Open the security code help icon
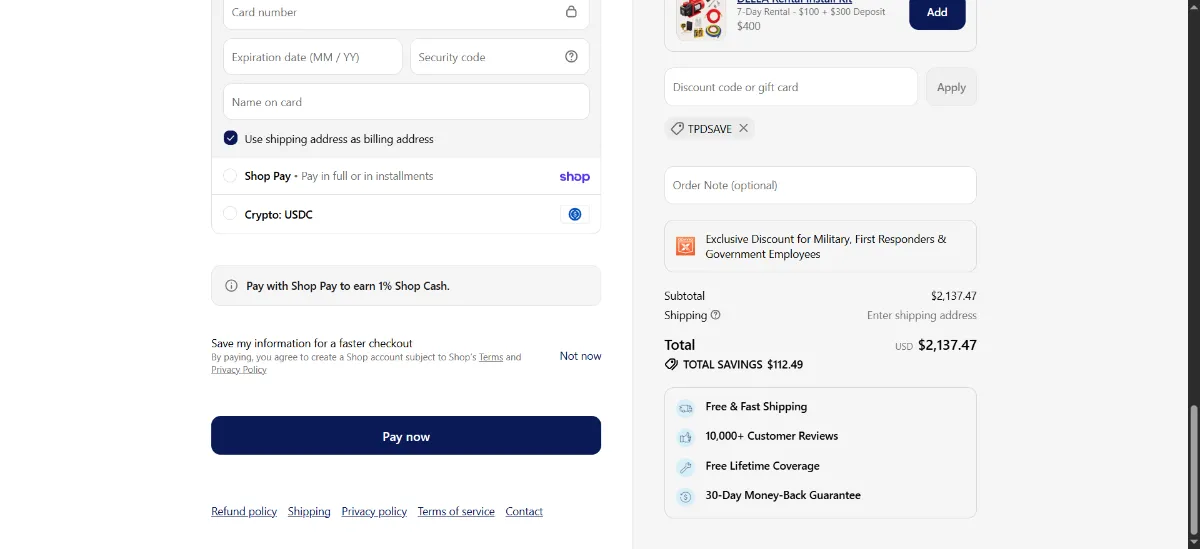The image size is (1200, 549). (571, 57)
